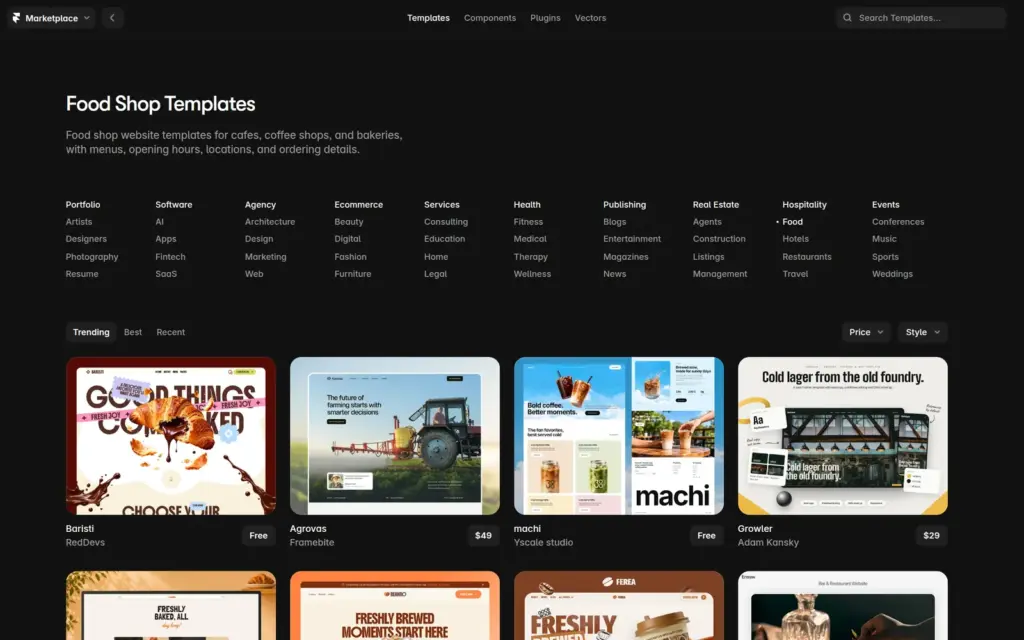Open the Architecture category link
The image size is (1024, 640).
(270, 221)
